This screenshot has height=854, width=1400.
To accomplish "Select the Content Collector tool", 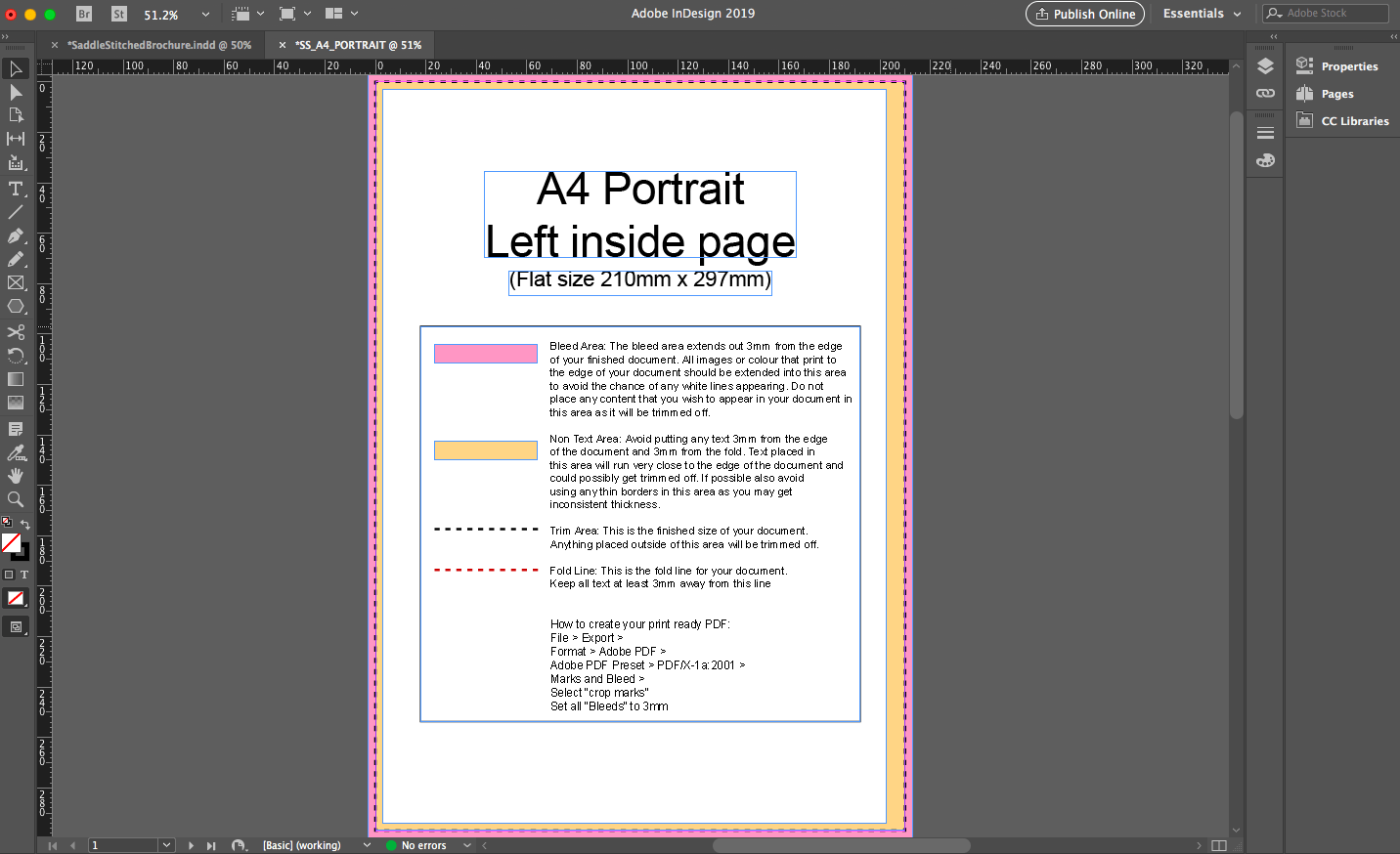I will [16, 163].
